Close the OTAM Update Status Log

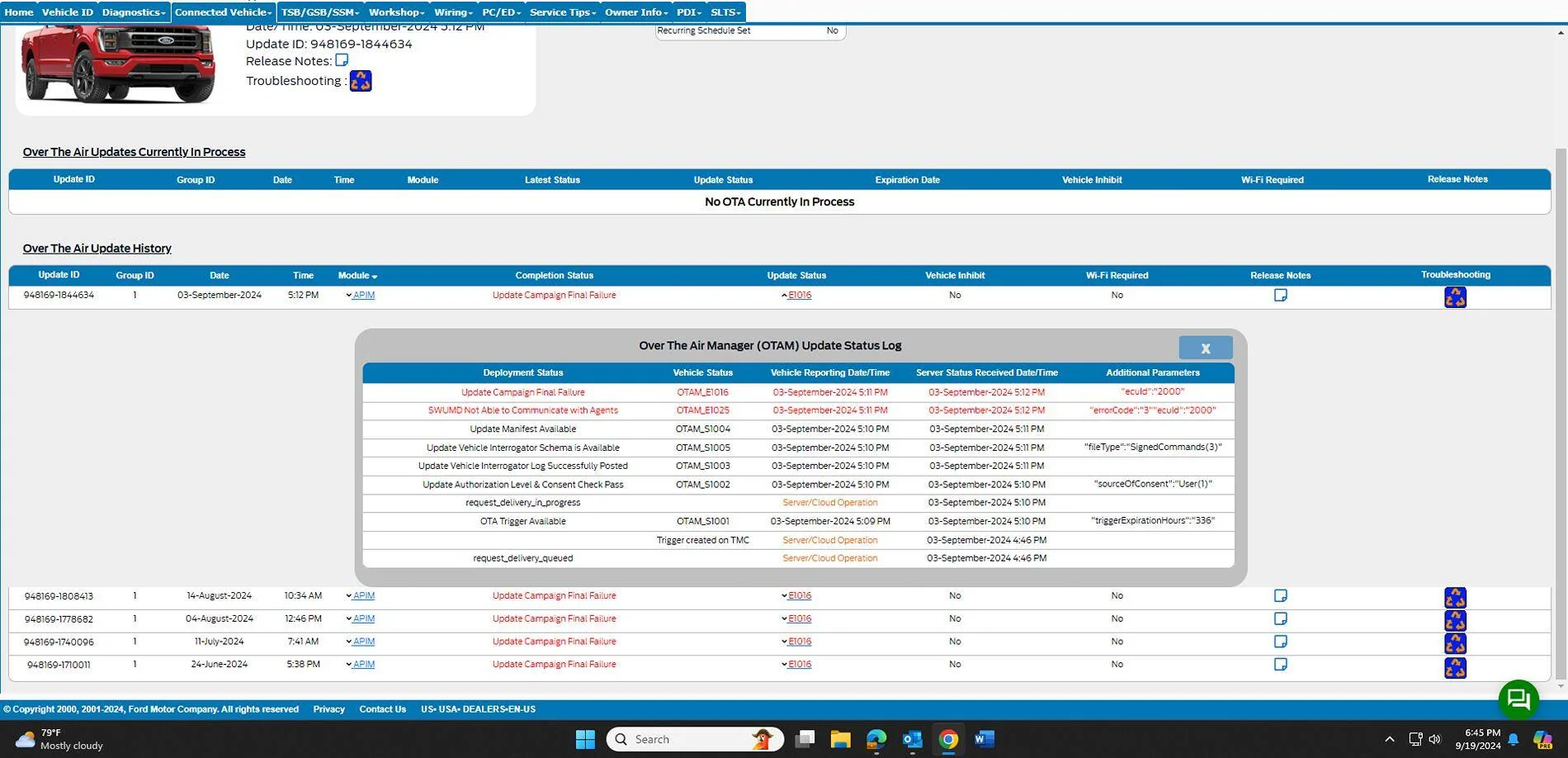(1205, 348)
